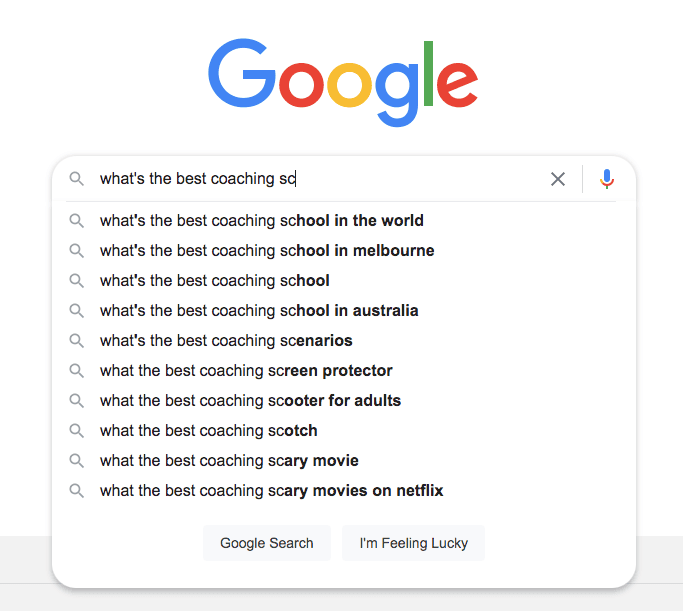Viewport: 683px width, 611px height.
Task: Click inside the search text input
Action: coord(400,179)
